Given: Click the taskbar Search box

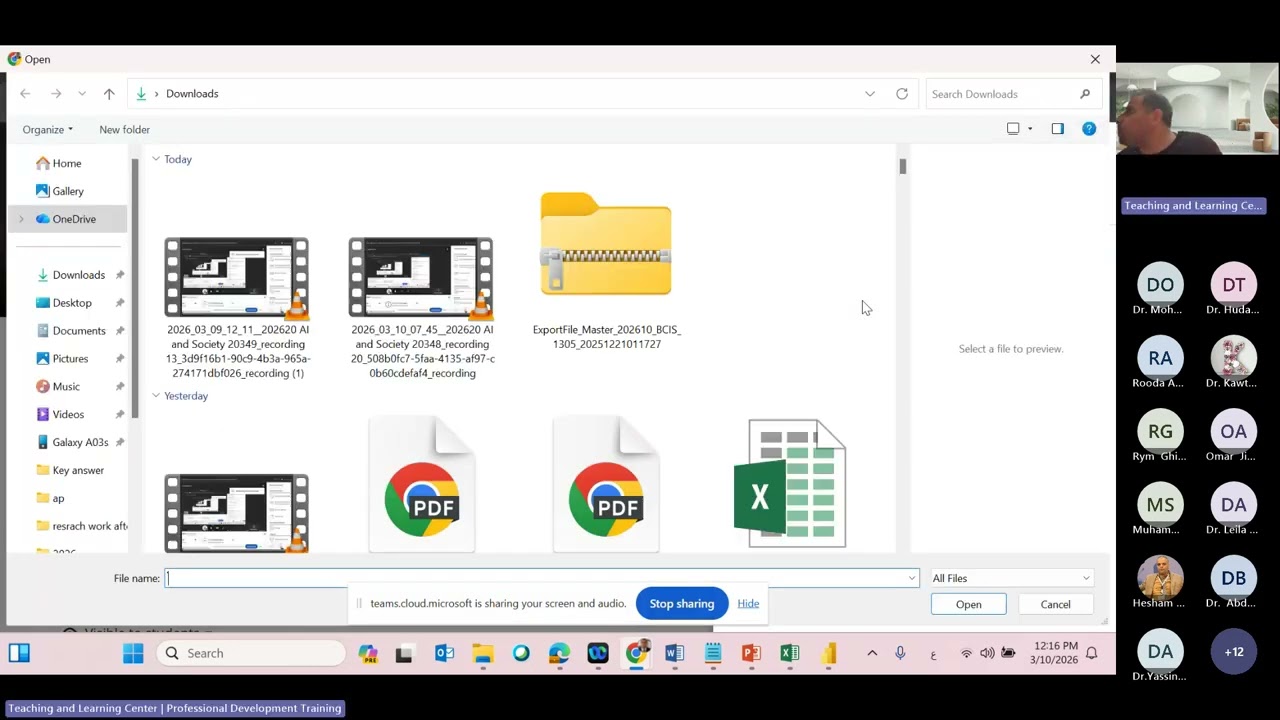Looking at the screenshot, I should click(x=253, y=653).
